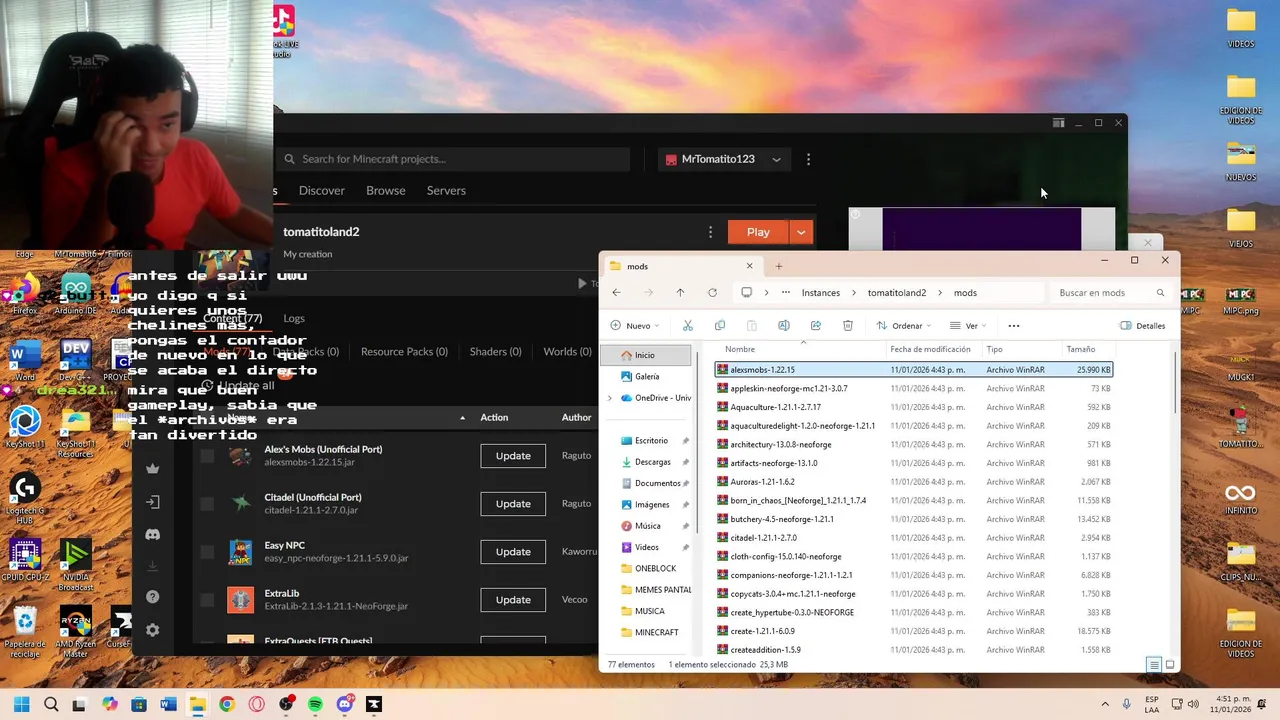This screenshot has width=1280, height=720.
Task: Switch to large thumbnails view in Explorer status bar
Action: click(1170, 665)
